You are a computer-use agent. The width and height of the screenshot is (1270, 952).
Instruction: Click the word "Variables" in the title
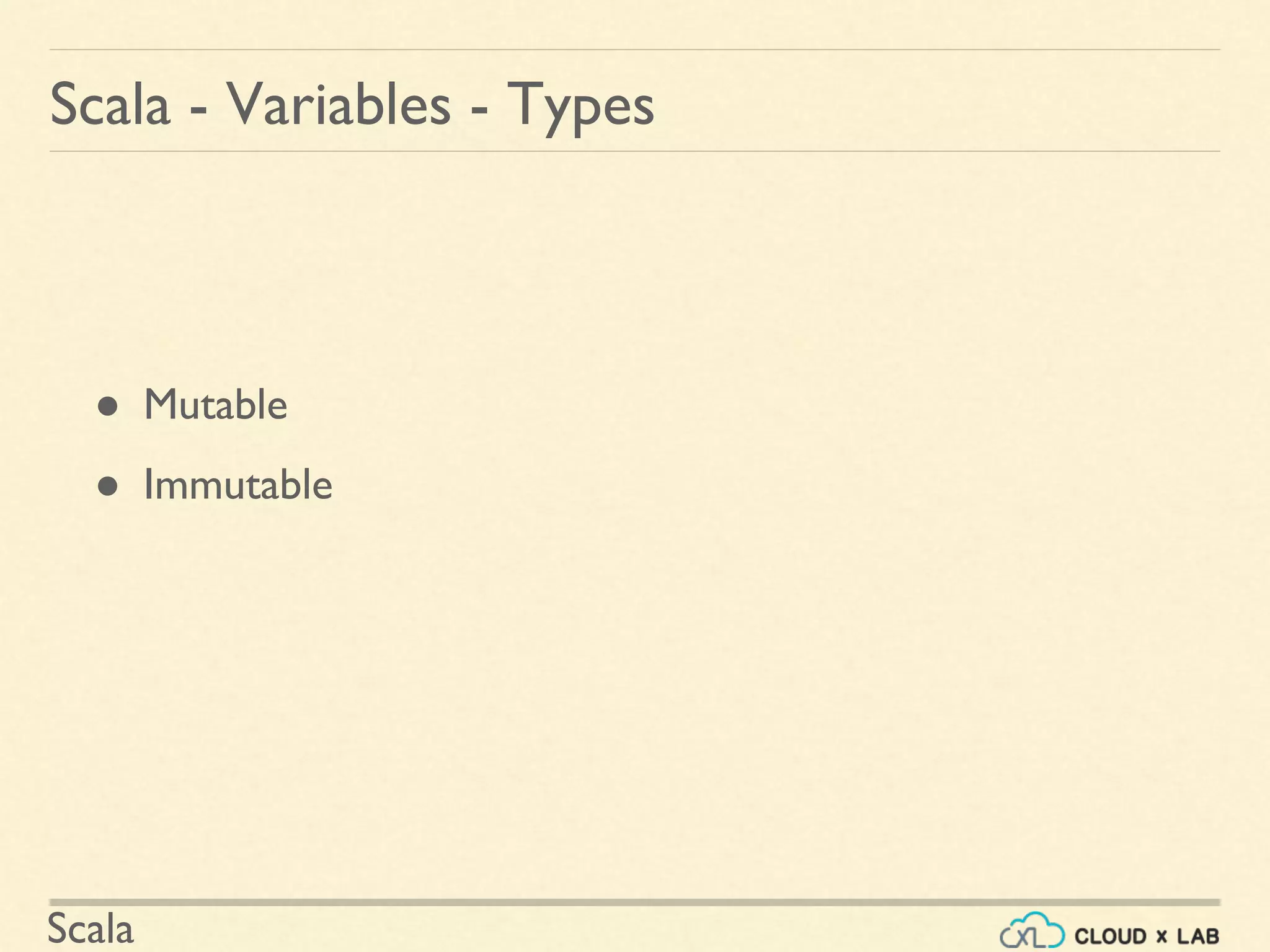337,104
